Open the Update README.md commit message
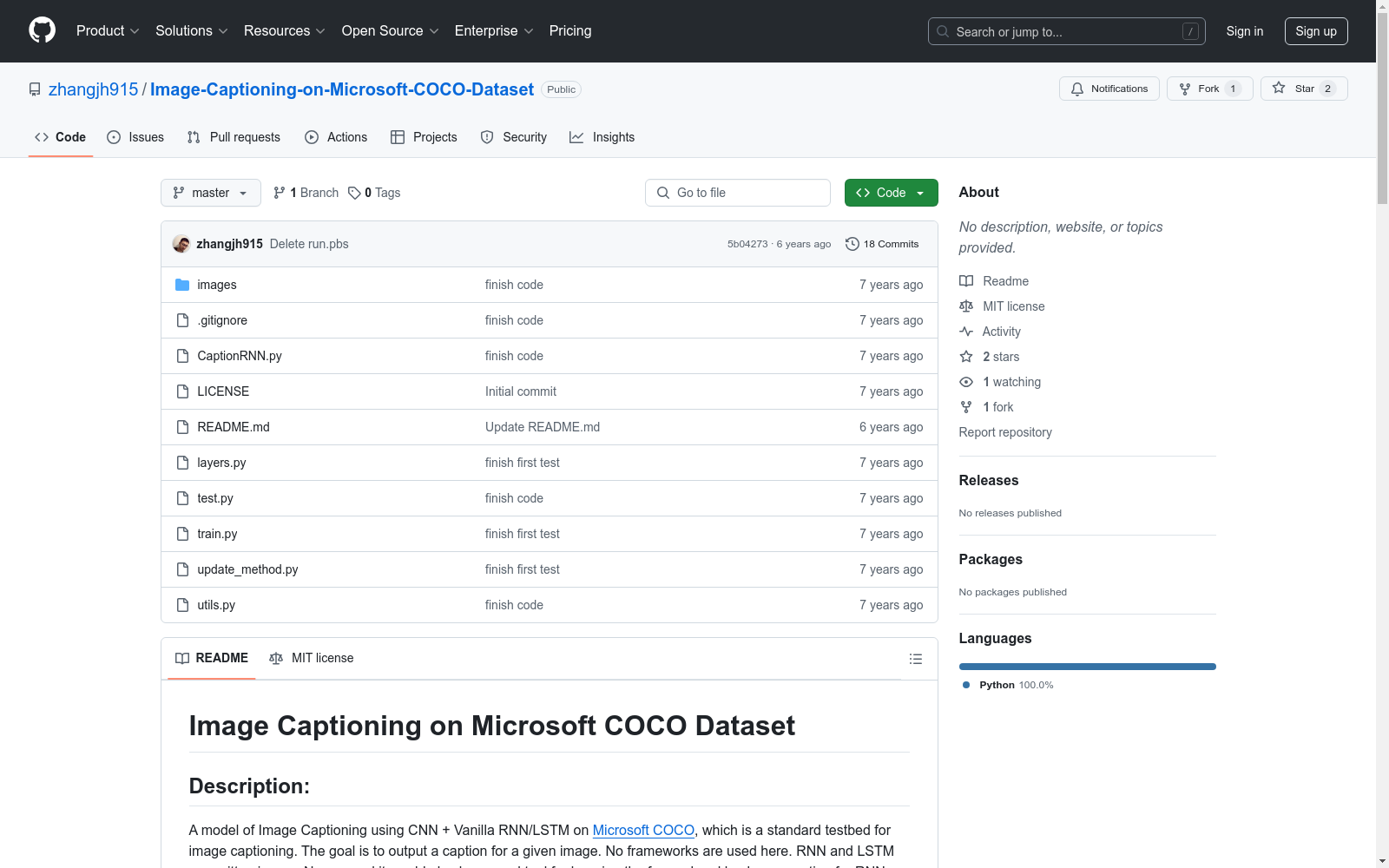The image size is (1389, 868). coord(543,427)
